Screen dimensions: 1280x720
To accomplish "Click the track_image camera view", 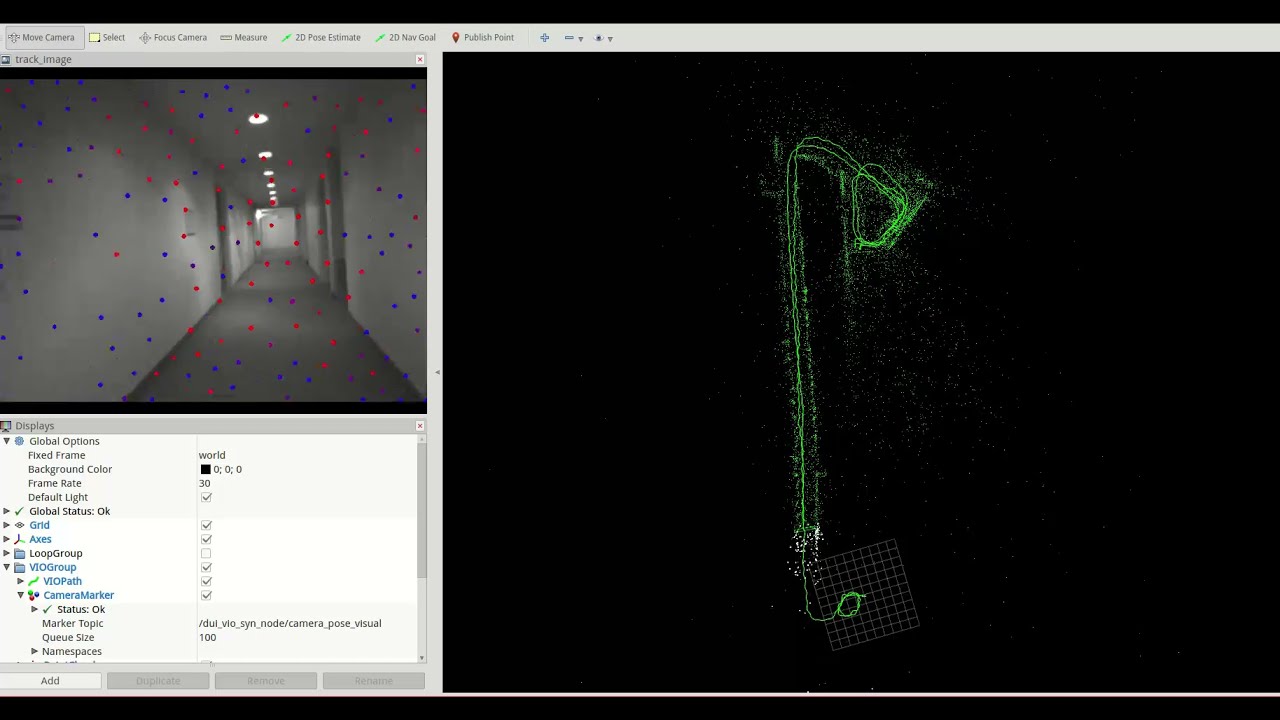I will click(213, 241).
